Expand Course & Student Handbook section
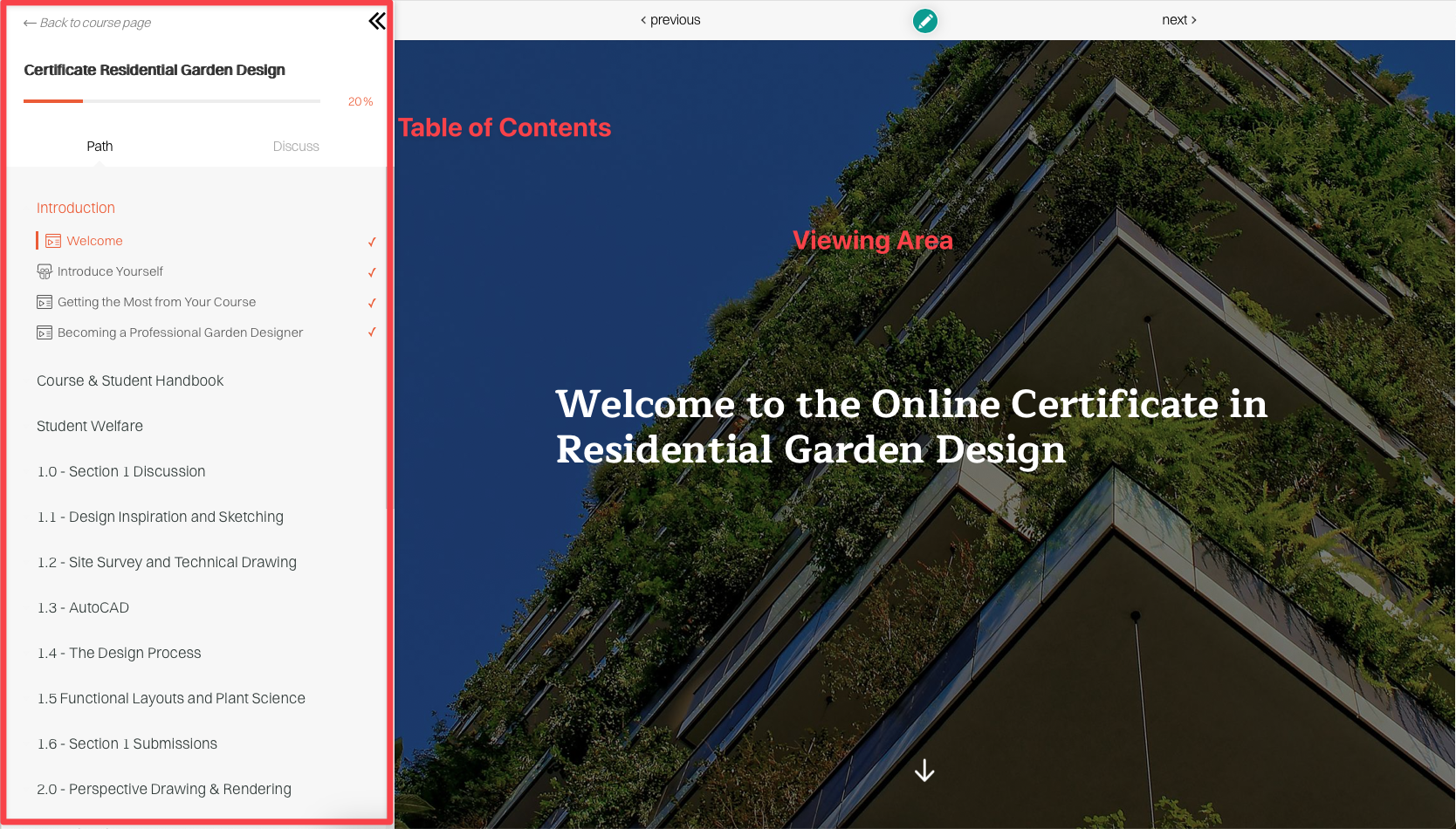The width and height of the screenshot is (1456, 829). [x=130, y=380]
